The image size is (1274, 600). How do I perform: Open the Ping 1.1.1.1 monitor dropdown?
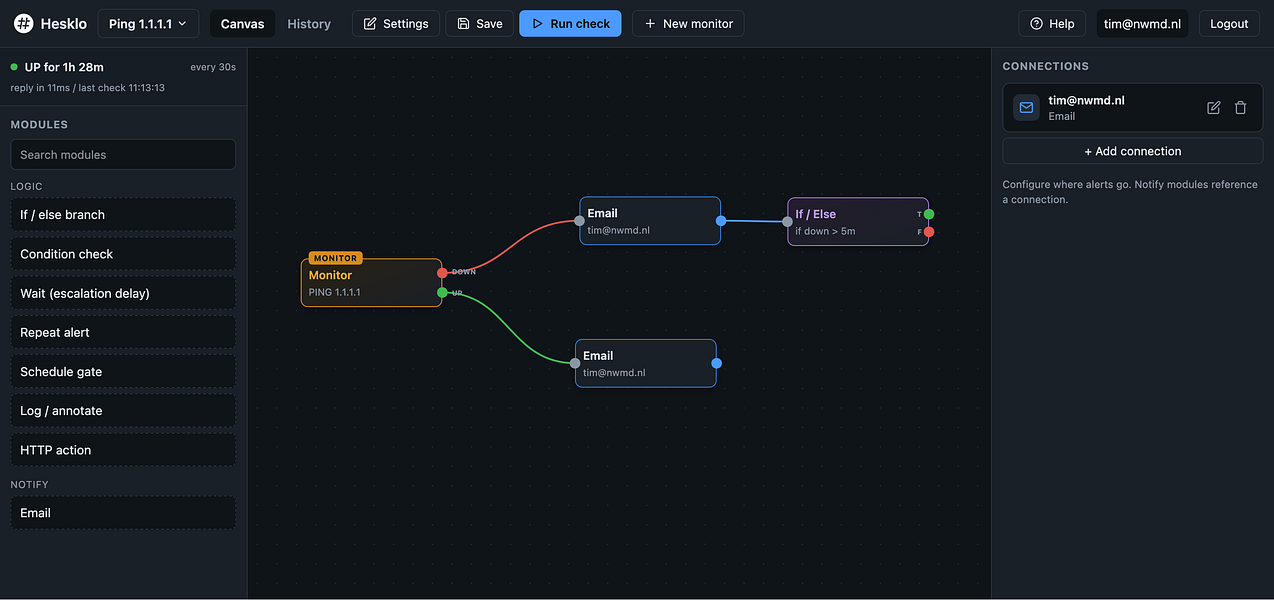[x=148, y=23]
